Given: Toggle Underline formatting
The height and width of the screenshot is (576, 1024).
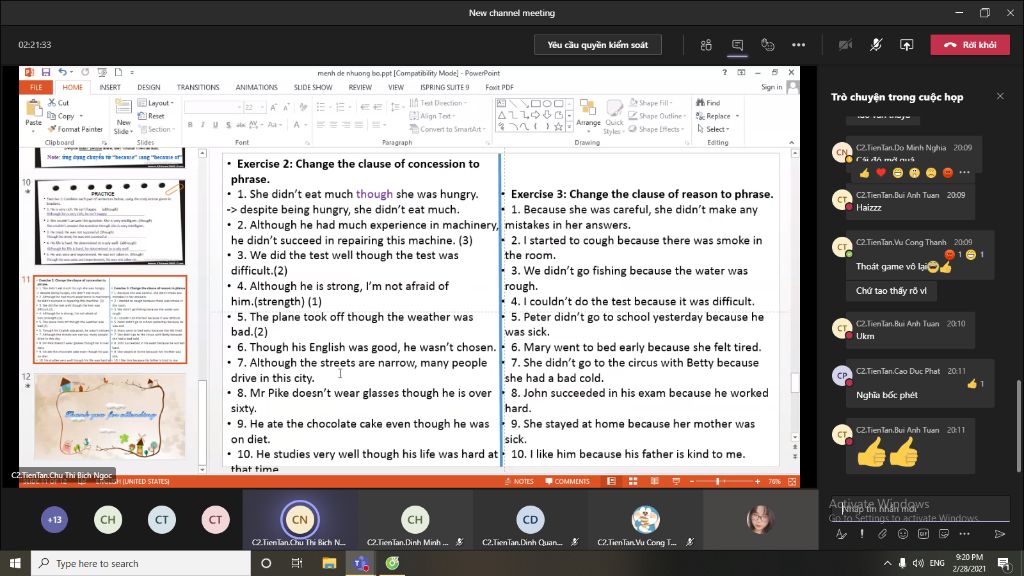Looking at the screenshot, I should point(215,125).
